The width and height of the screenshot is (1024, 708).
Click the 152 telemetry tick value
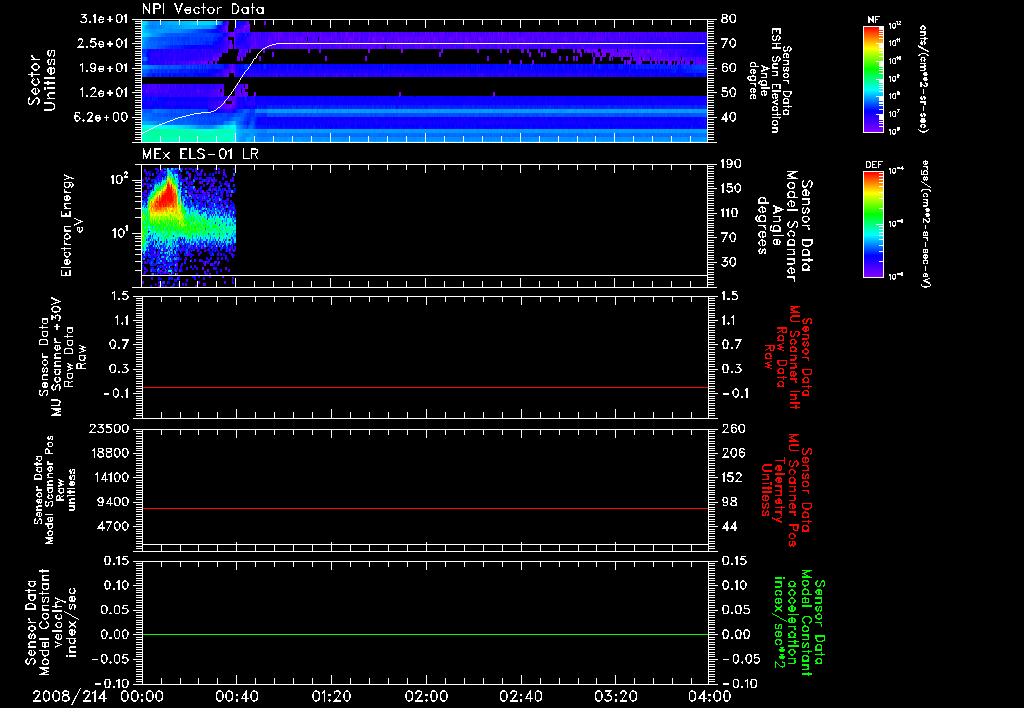[x=733, y=477]
